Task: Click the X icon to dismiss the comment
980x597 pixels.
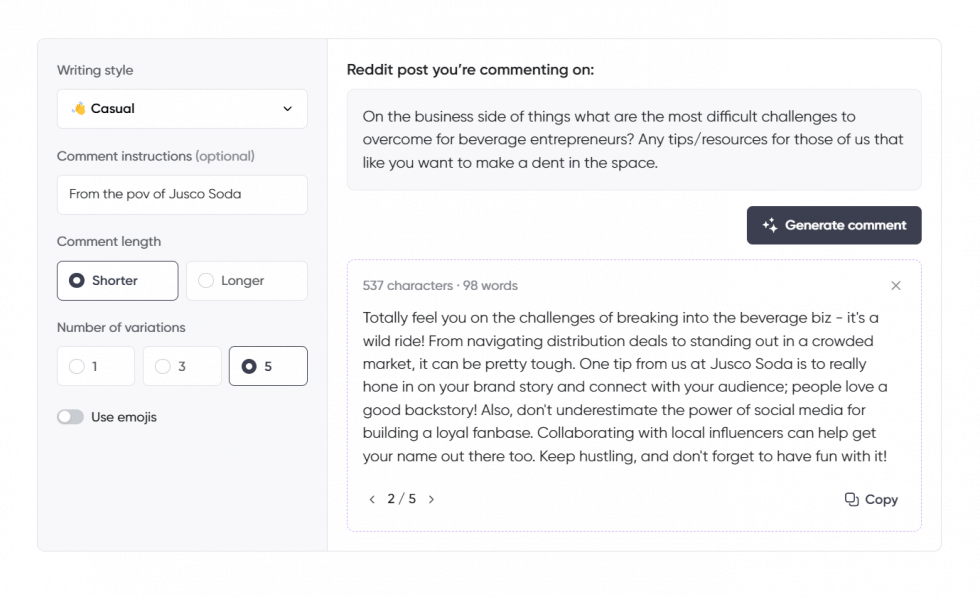Action: click(896, 285)
